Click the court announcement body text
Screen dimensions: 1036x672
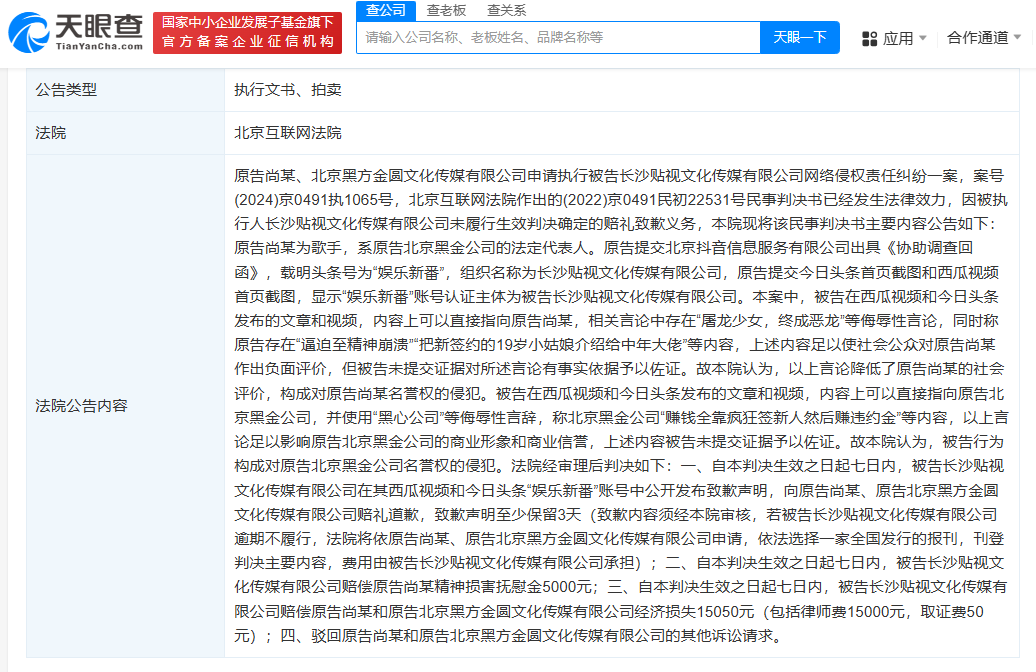coord(620,406)
